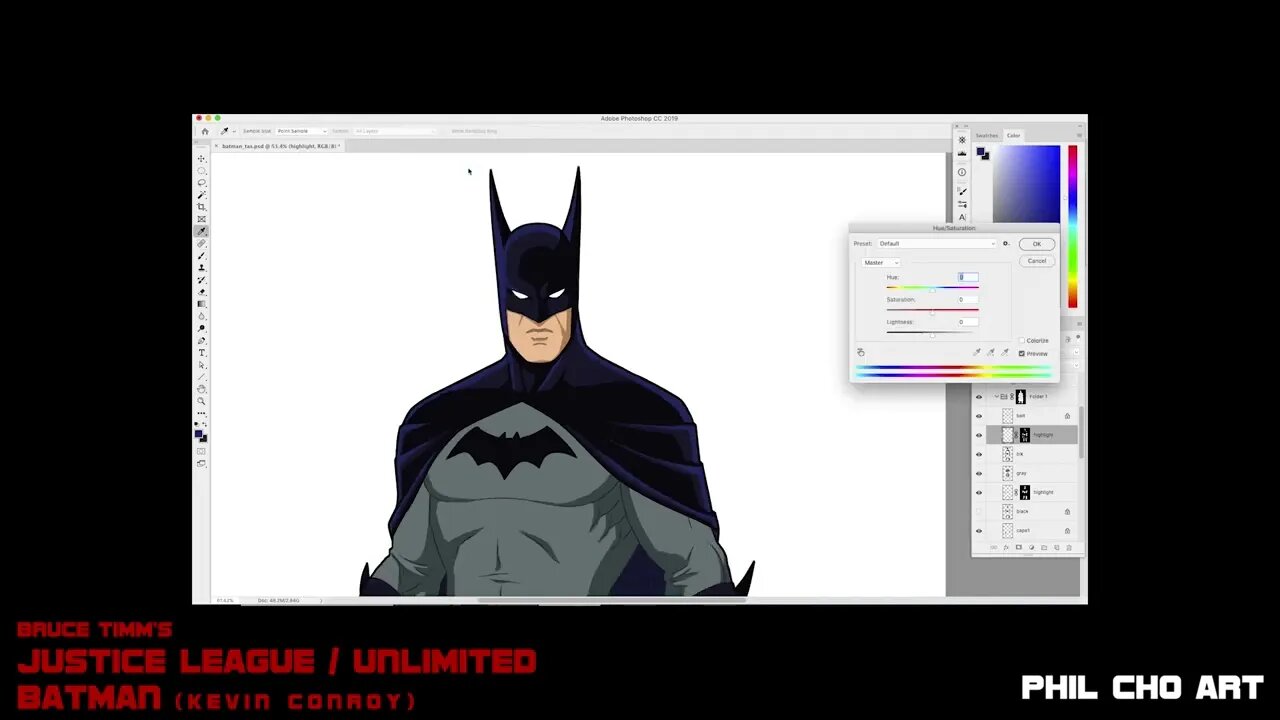
Task: Show the hidden black layer
Action: pyautogui.click(x=979, y=511)
